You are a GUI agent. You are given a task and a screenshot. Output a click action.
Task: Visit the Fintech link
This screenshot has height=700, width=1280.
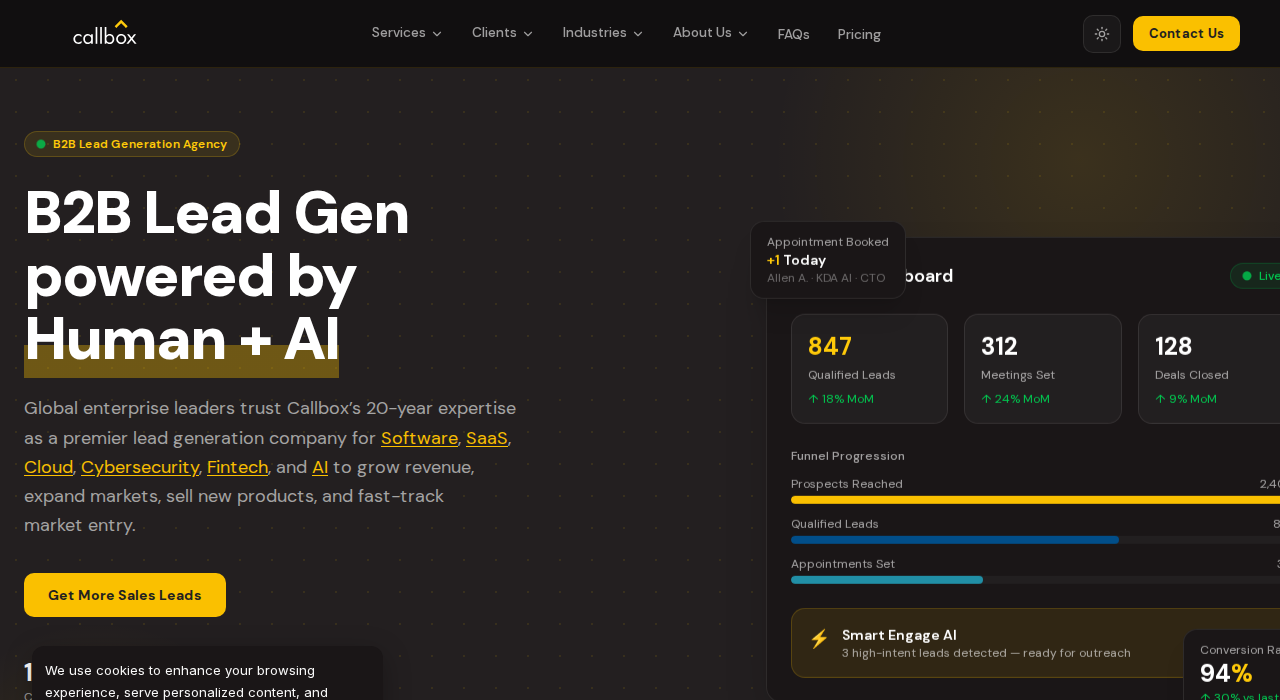[x=237, y=467]
